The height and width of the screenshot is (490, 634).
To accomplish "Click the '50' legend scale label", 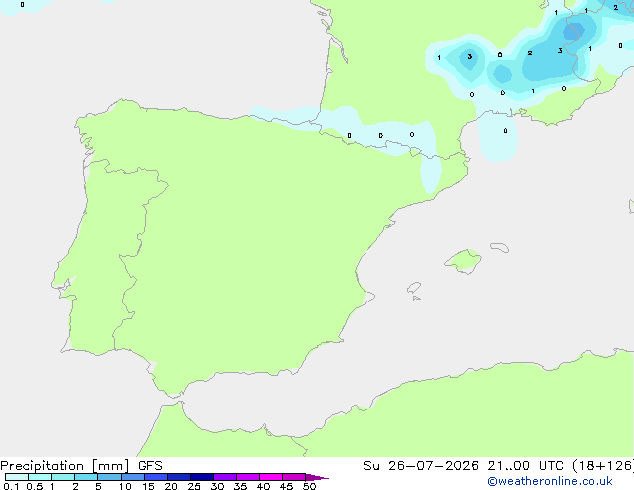I will pyautogui.click(x=310, y=486).
